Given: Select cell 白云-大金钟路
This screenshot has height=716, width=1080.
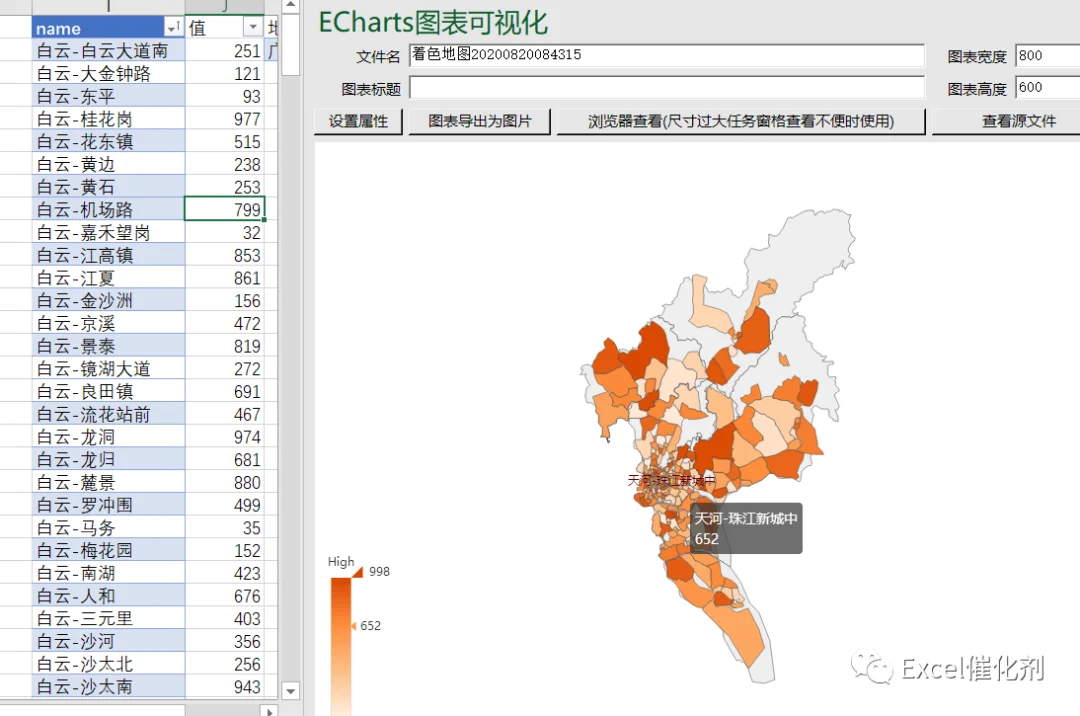Looking at the screenshot, I should (x=108, y=73).
